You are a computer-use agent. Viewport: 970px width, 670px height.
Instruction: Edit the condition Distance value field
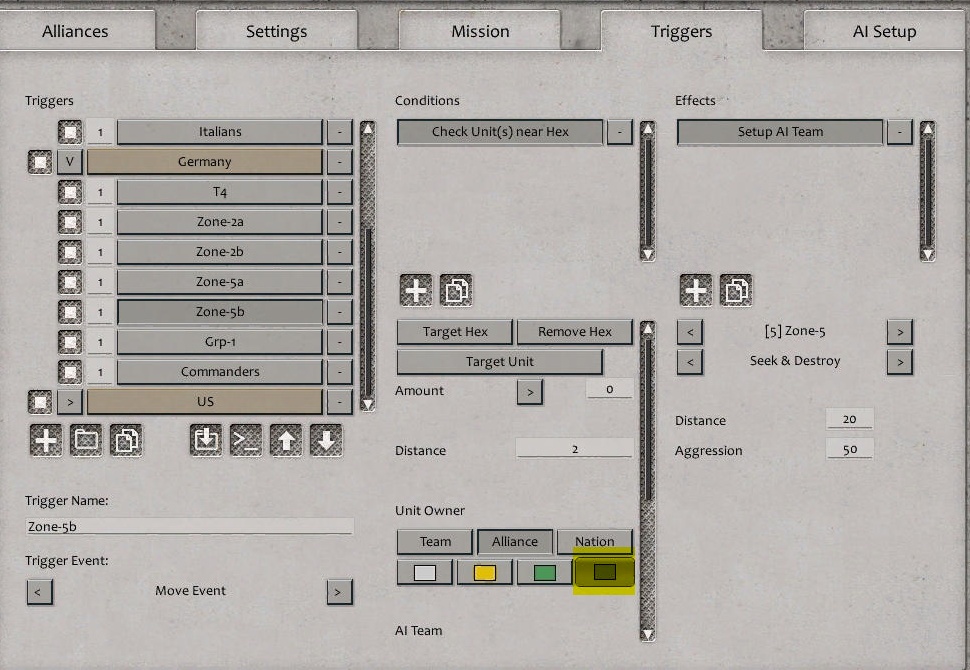(x=575, y=449)
